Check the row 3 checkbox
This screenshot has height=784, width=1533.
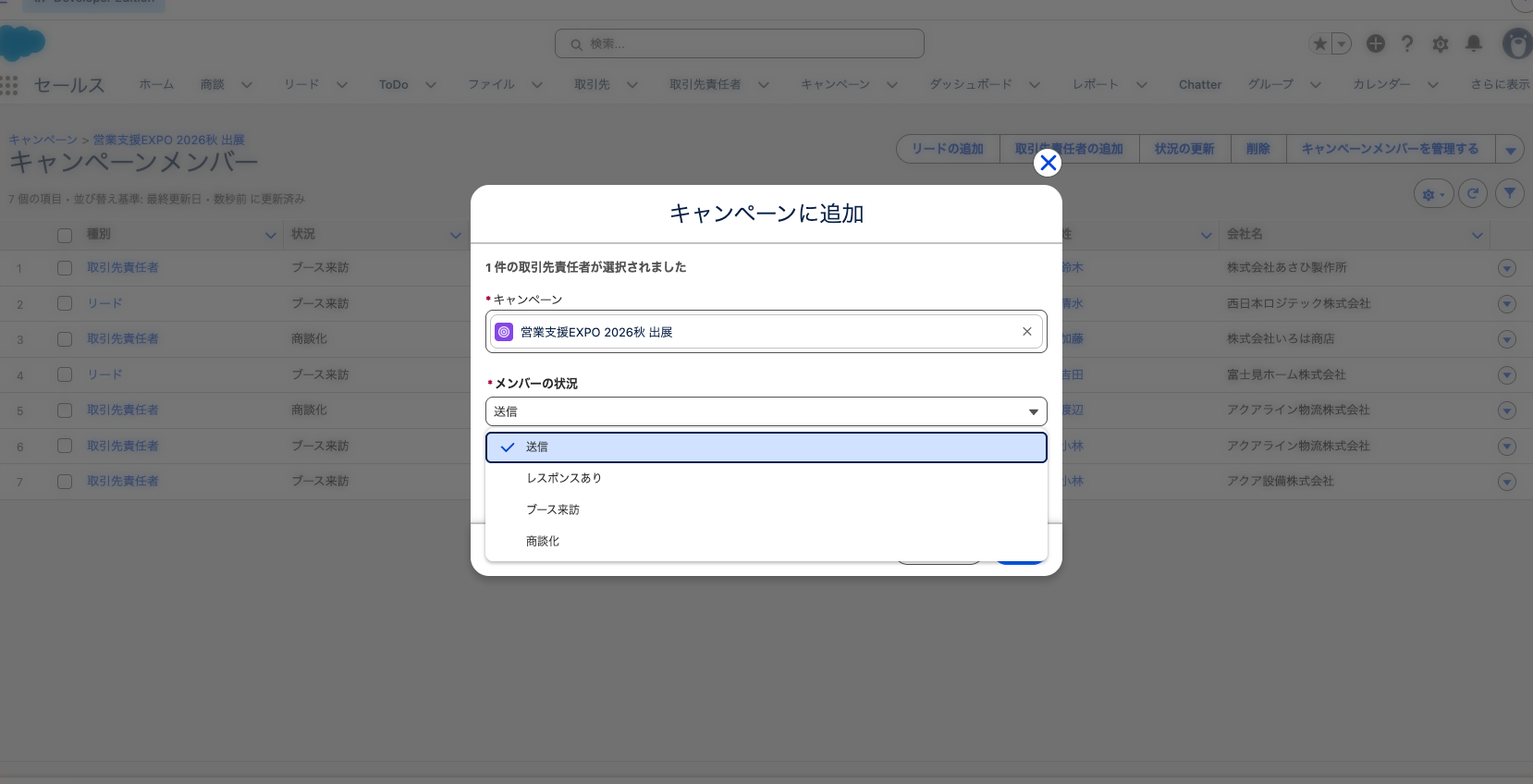[x=65, y=339]
